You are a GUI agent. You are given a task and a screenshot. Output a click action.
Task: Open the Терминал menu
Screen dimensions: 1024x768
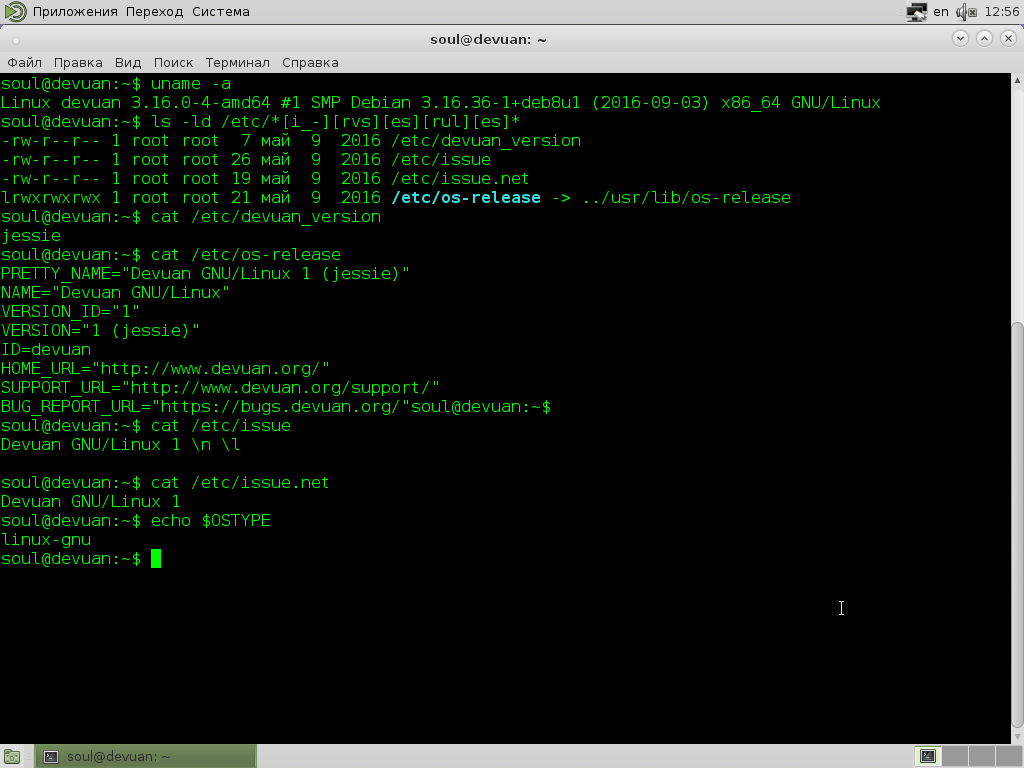[x=237, y=63]
